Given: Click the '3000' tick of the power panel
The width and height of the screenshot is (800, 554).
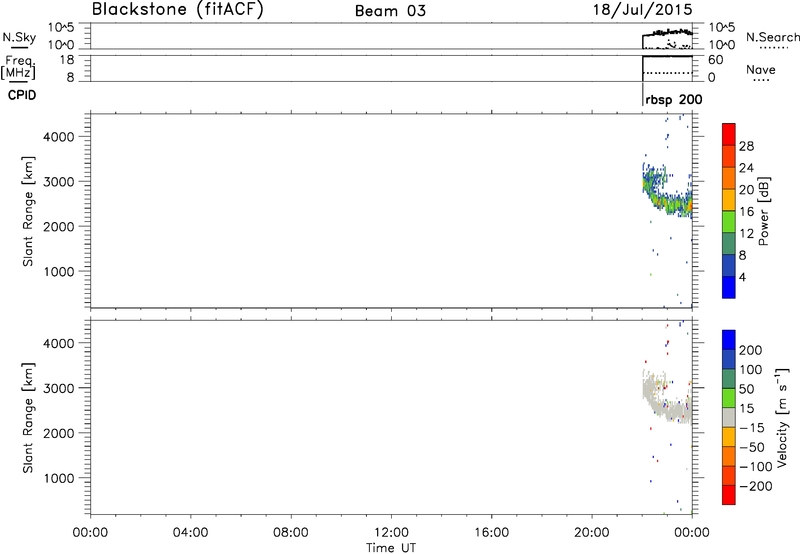Looking at the screenshot, I should pyautogui.click(x=59, y=182).
